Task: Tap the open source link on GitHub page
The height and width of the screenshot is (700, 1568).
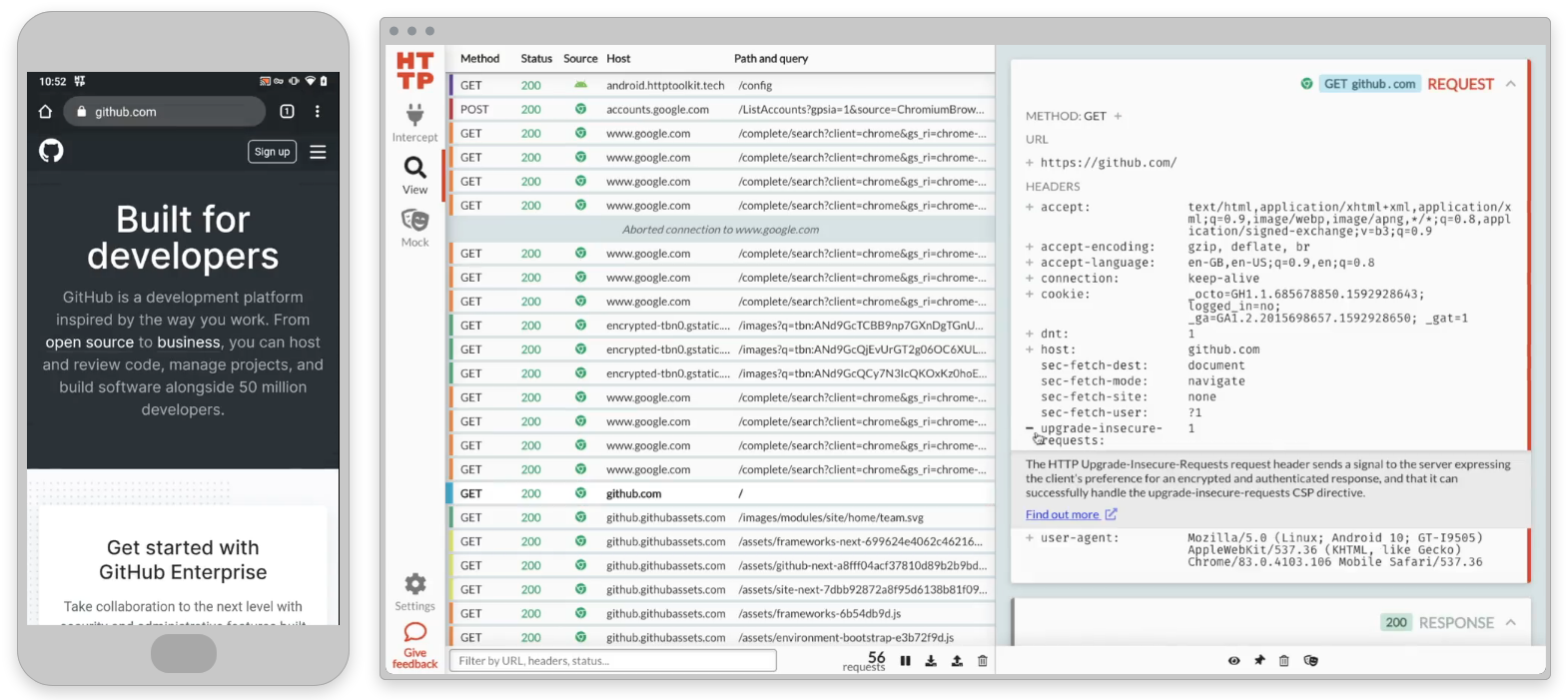Action: [89, 343]
